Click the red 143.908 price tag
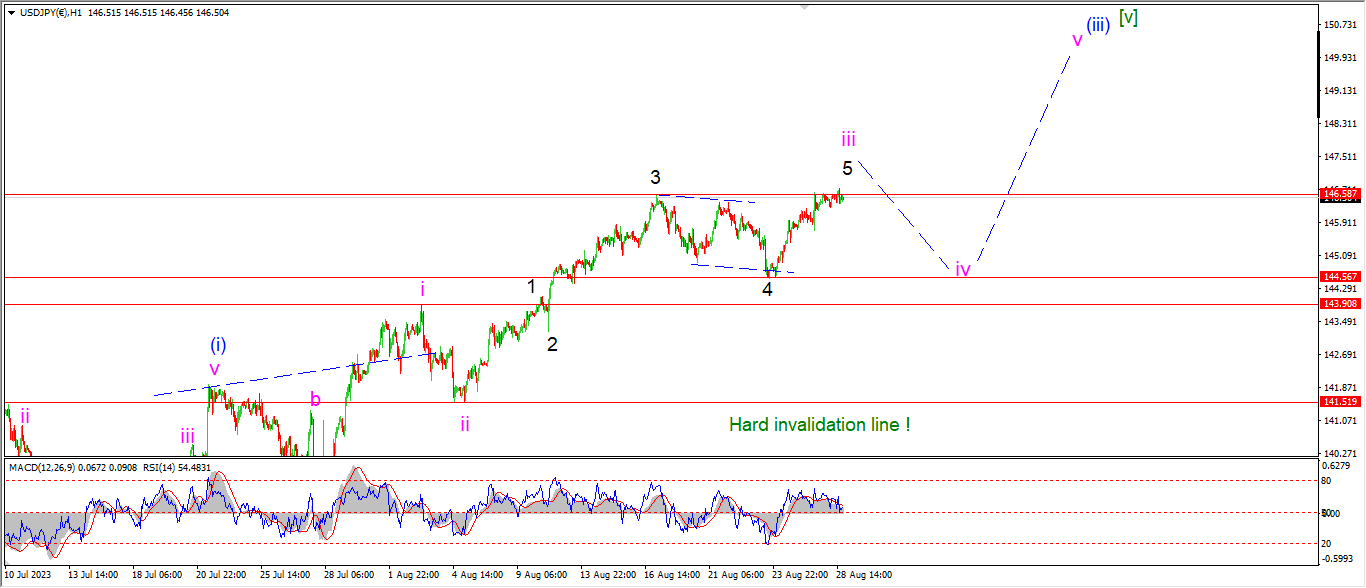The height and width of the screenshot is (588, 1366). (1339, 303)
